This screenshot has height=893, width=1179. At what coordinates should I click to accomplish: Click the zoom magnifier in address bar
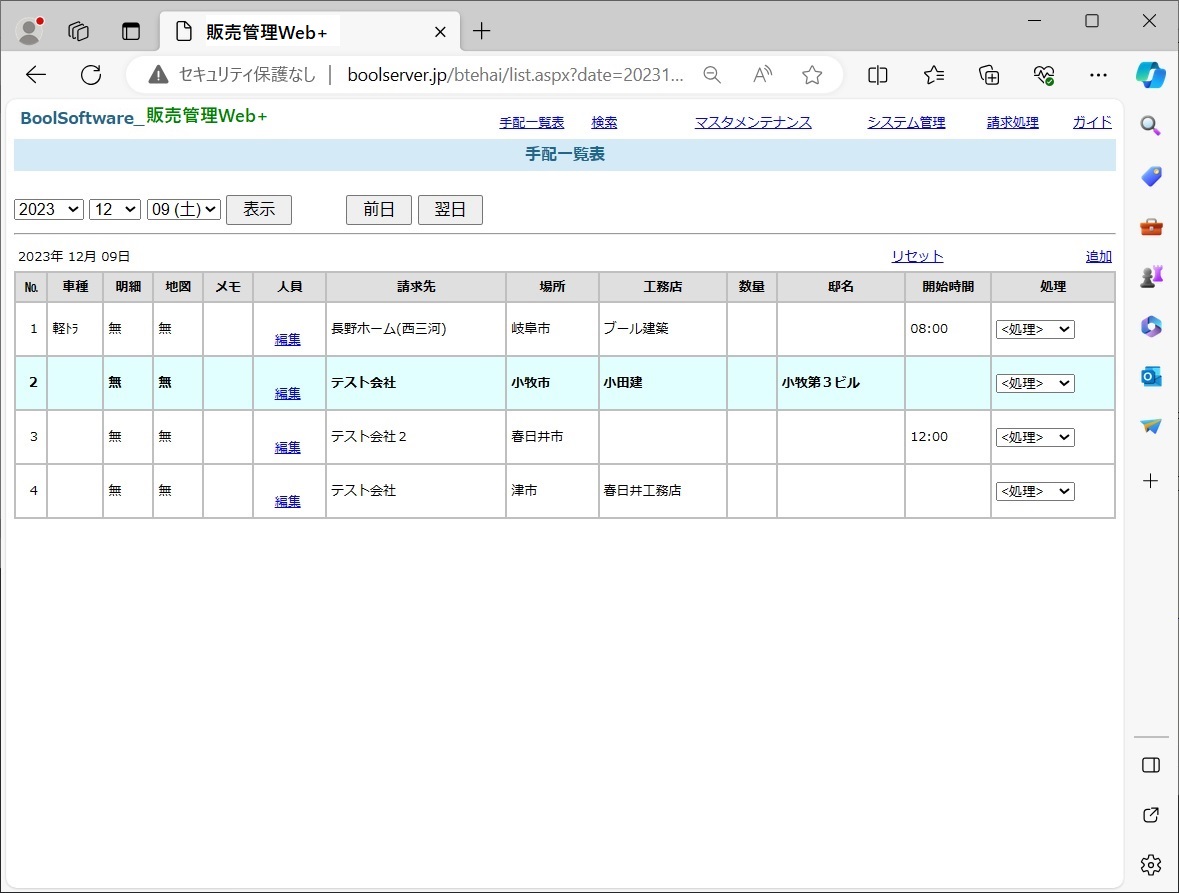pos(712,75)
